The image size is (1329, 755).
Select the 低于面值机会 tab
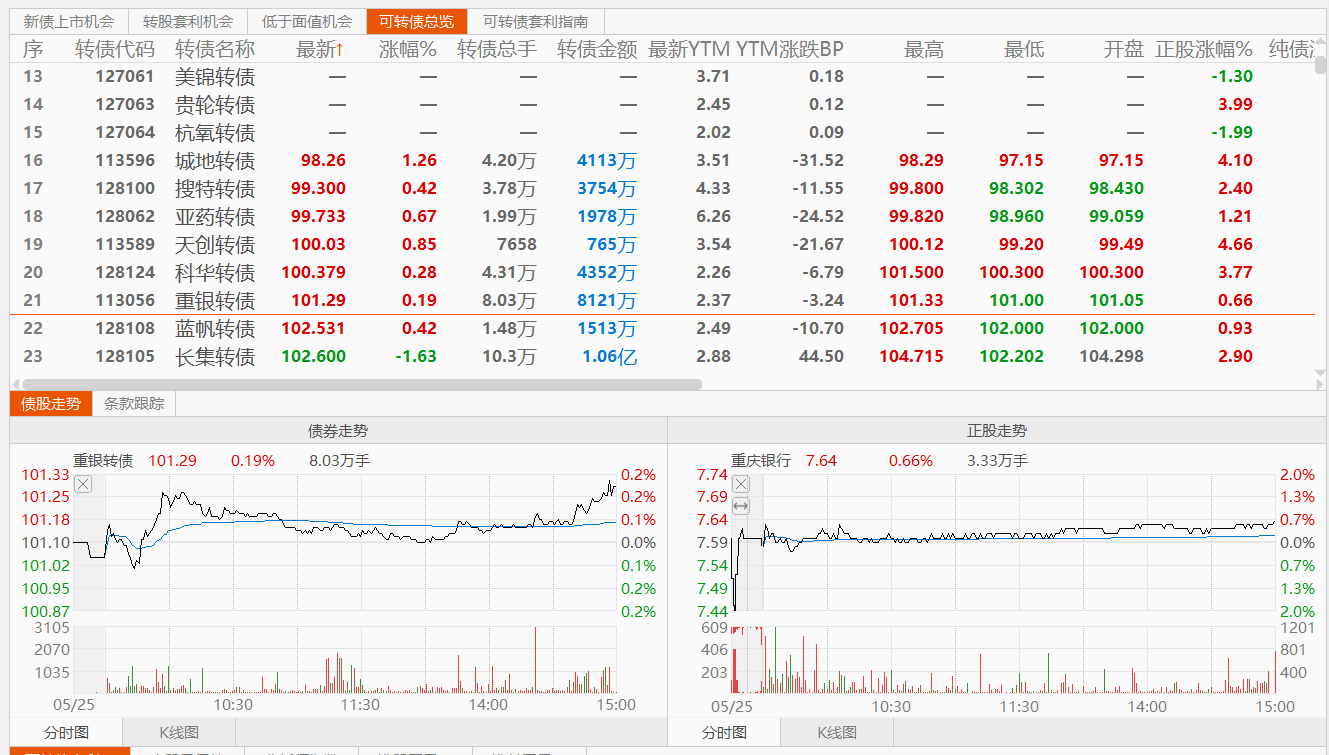point(307,21)
